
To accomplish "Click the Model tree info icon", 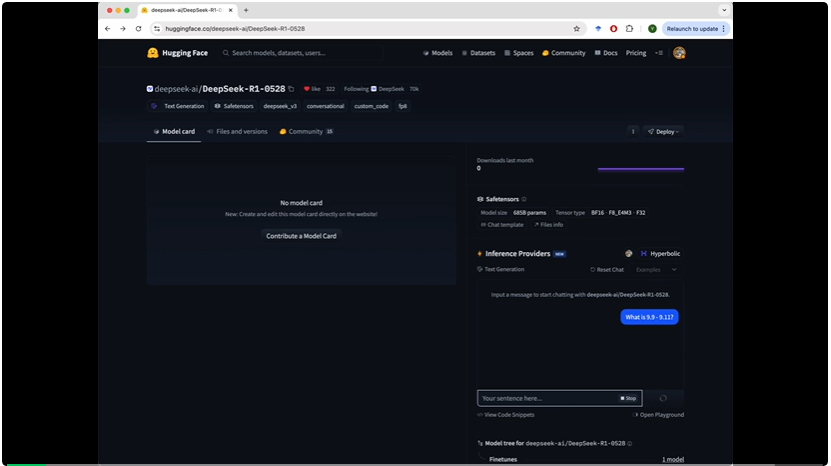I will tap(630, 444).
